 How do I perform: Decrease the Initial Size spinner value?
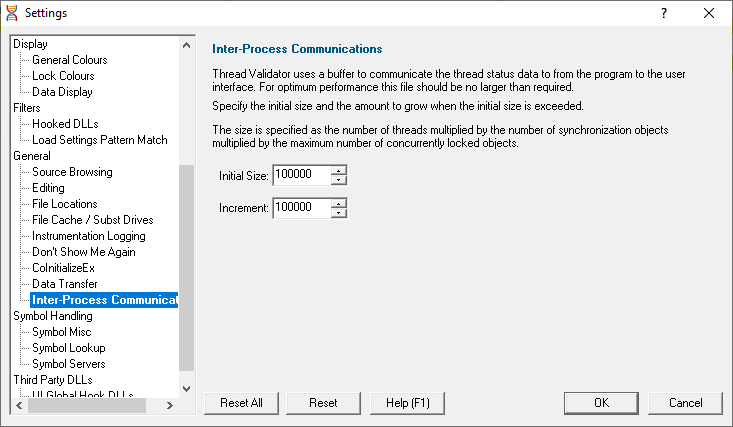click(x=338, y=180)
